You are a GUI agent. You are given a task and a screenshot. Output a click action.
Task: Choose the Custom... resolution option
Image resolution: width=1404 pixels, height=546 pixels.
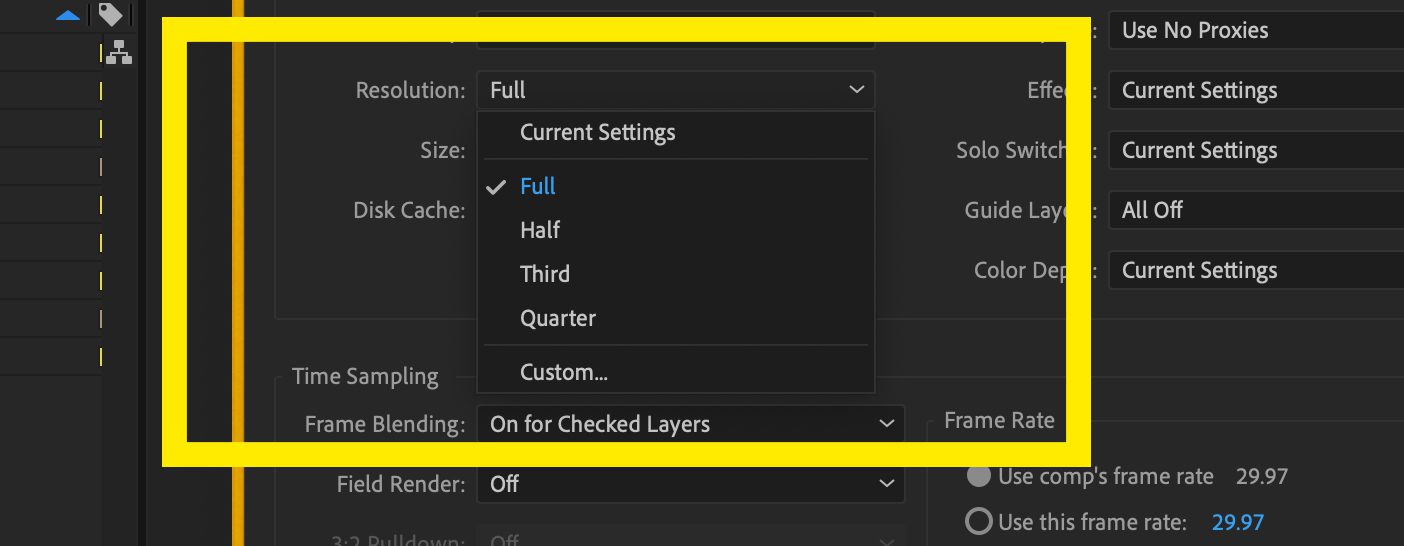[564, 373]
